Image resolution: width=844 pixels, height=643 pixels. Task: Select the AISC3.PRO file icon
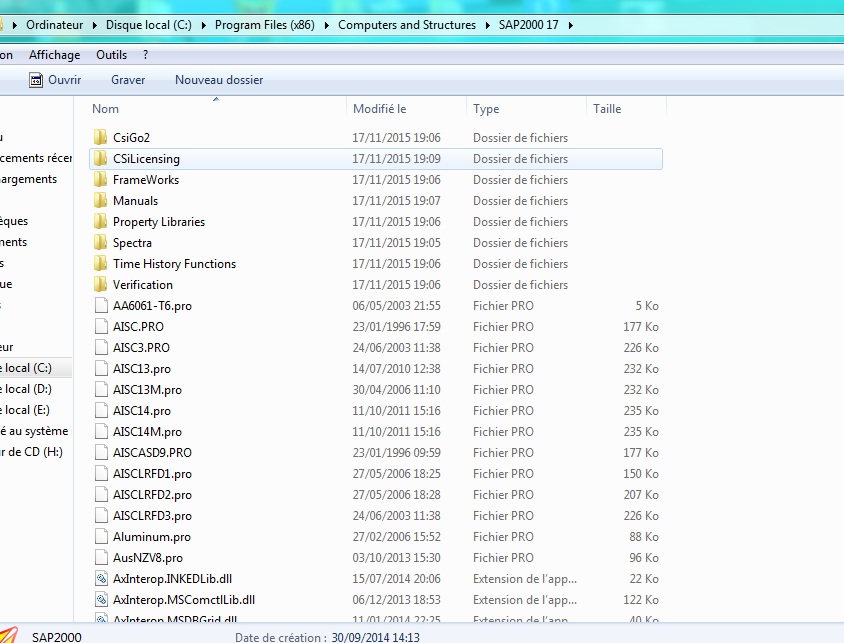coord(101,347)
